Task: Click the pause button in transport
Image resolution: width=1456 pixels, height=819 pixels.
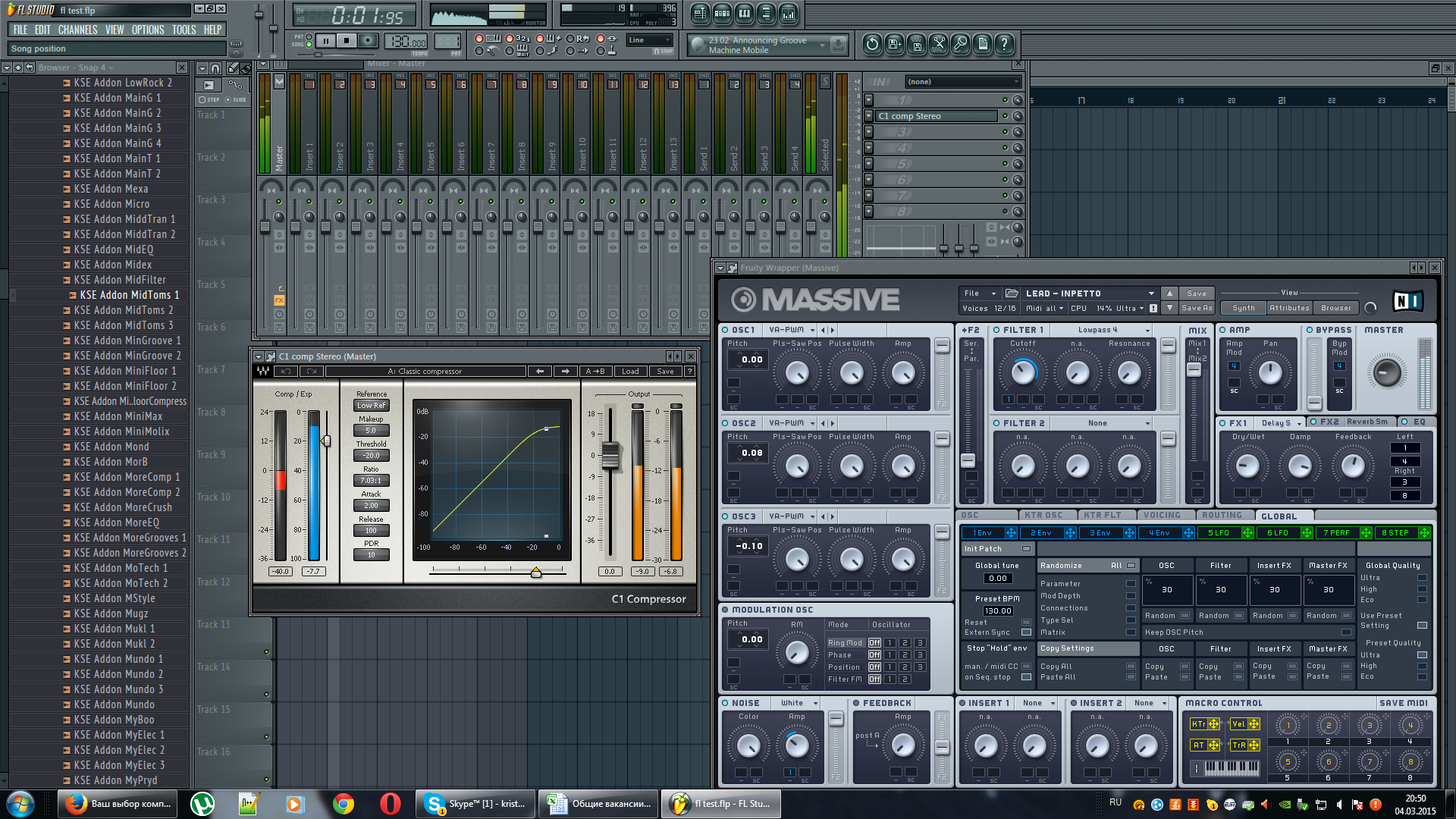Action: (326, 41)
